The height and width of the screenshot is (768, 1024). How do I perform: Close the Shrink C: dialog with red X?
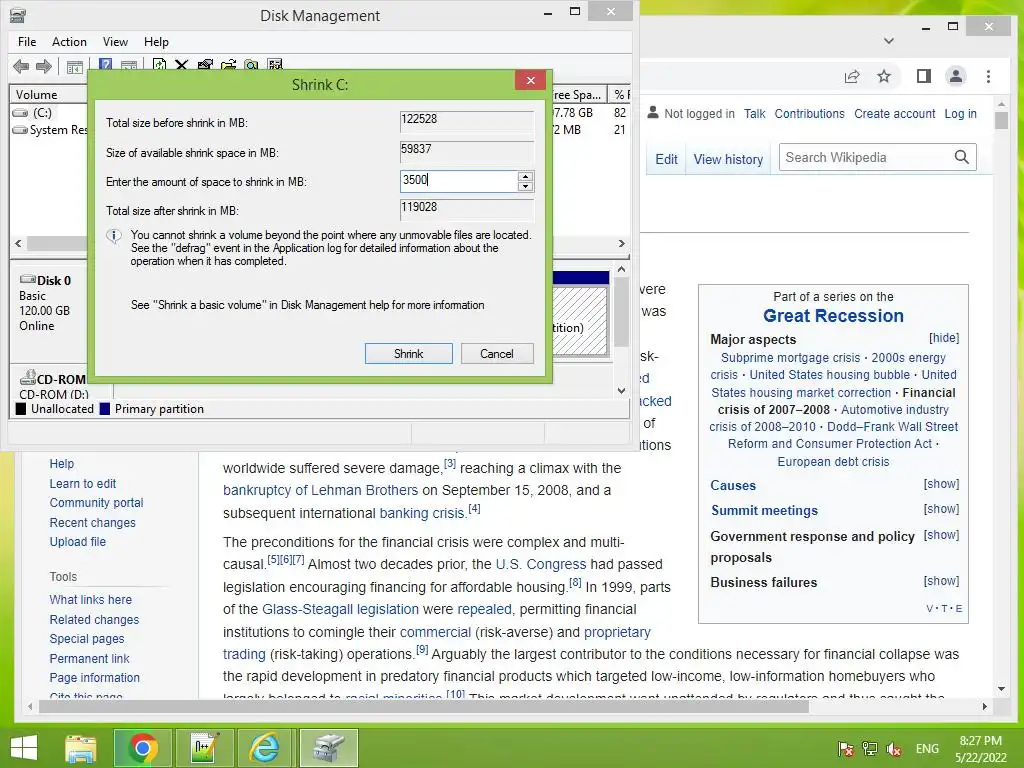pyautogui.click(x=530, y=80)
